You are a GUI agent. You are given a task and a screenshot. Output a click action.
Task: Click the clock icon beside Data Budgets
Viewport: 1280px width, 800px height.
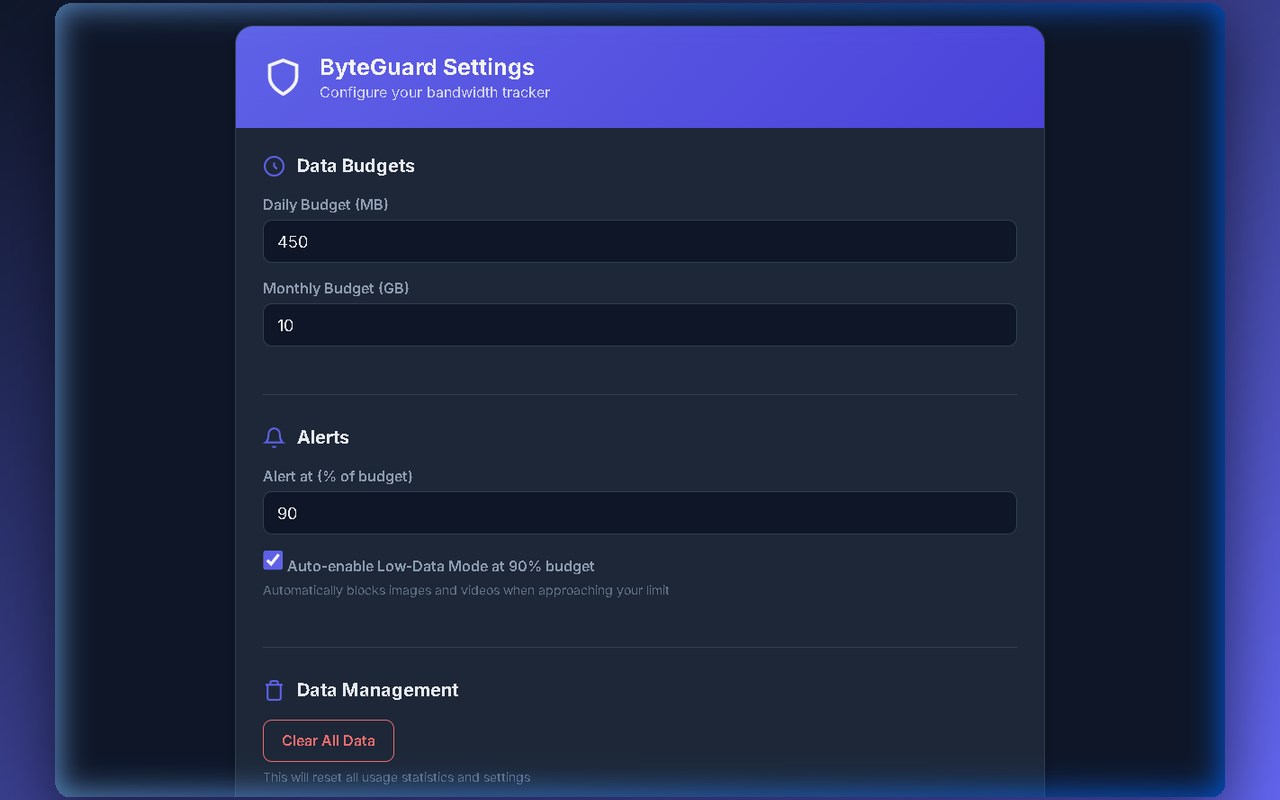(x=274, y=166)
